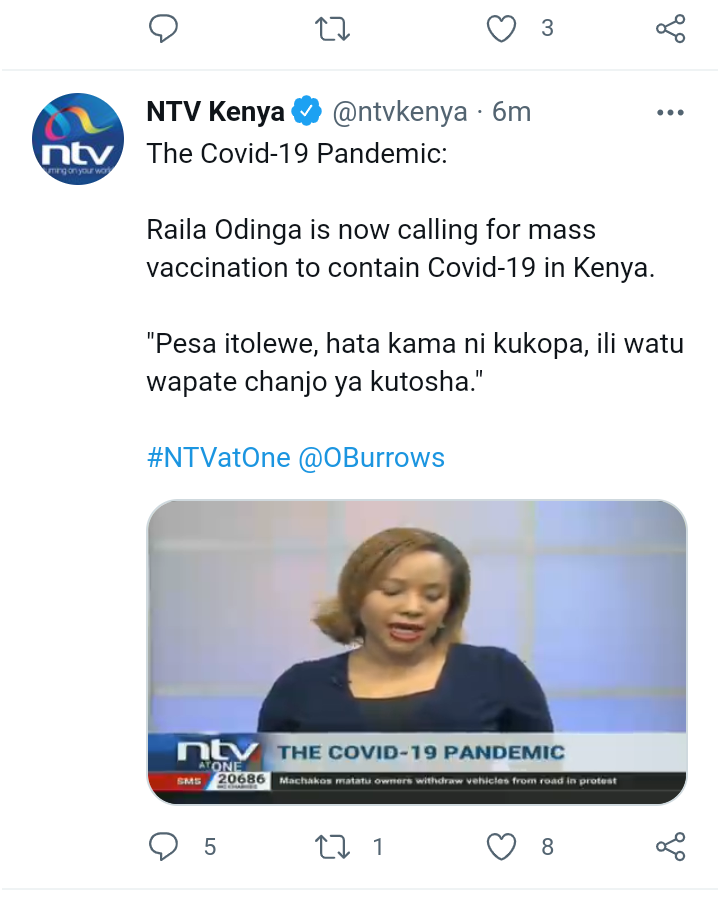This screenshot has width=720, height=904.
Task: Open the NTV Kenya profile picture
Action: (78, 139)
